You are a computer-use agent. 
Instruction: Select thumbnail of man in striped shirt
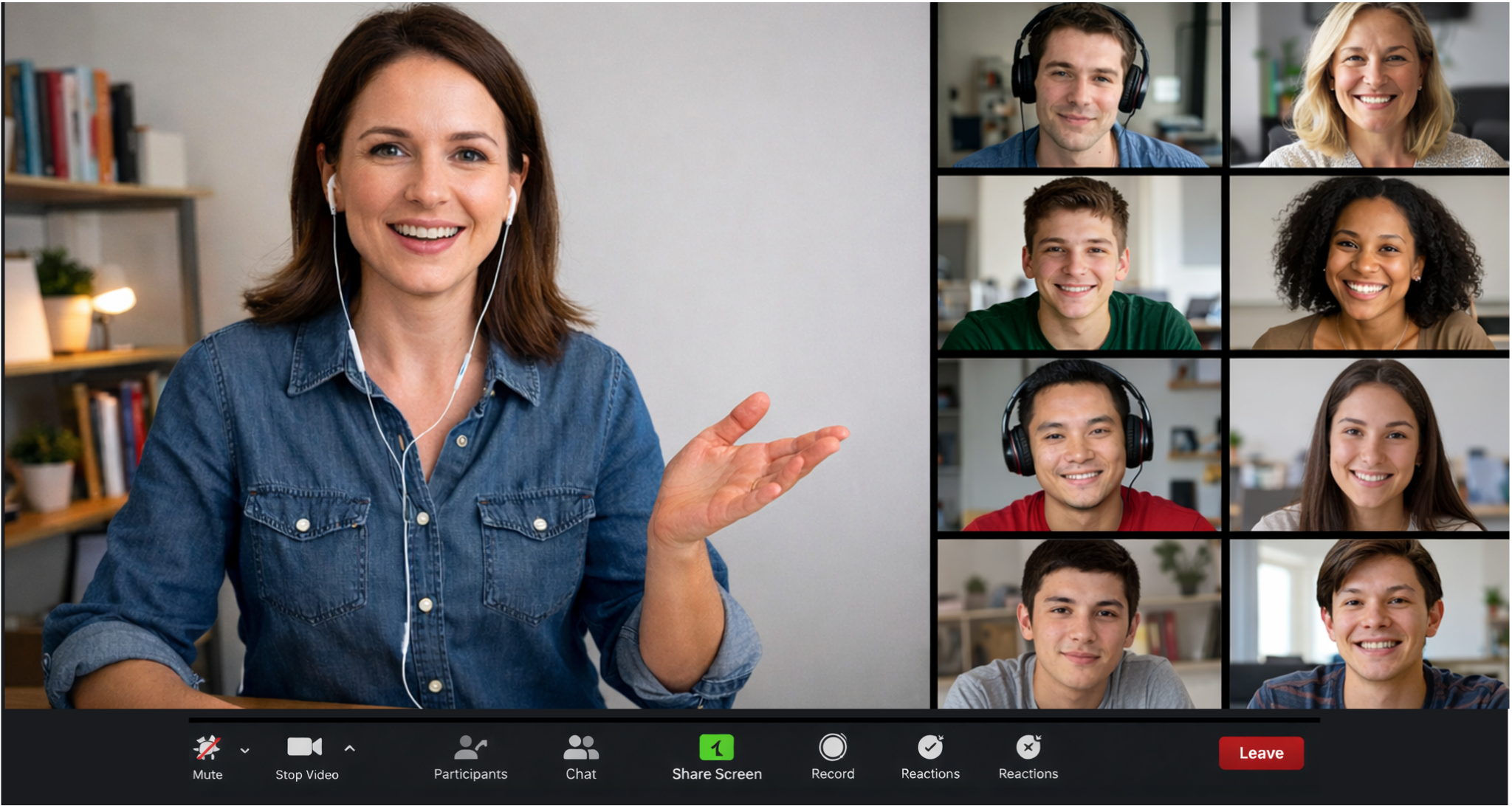[1370, 624]
